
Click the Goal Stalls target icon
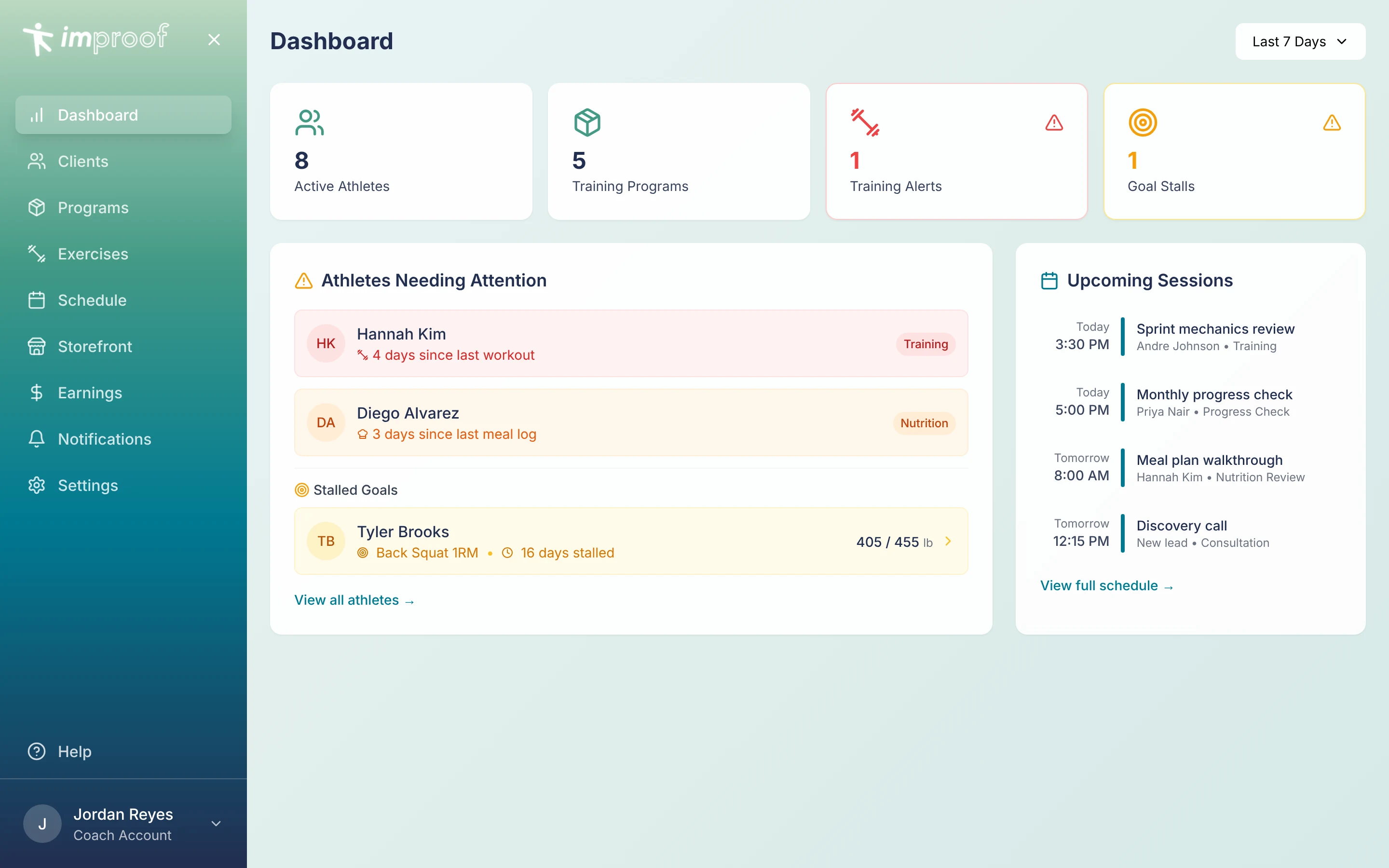[1143, 122]
